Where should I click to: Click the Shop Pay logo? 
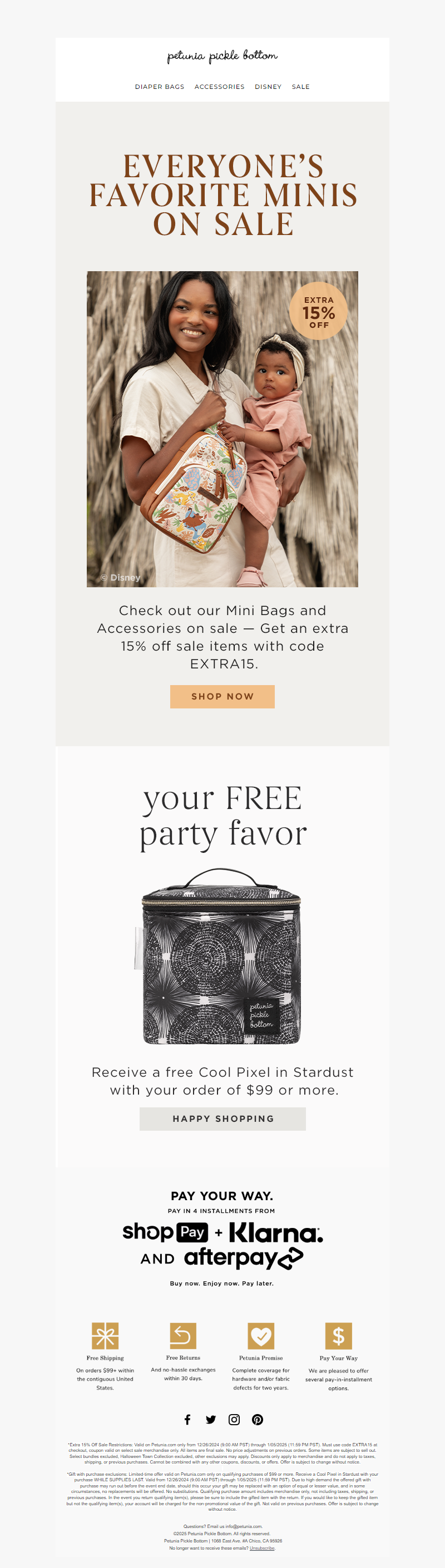tap(165, 1232)
